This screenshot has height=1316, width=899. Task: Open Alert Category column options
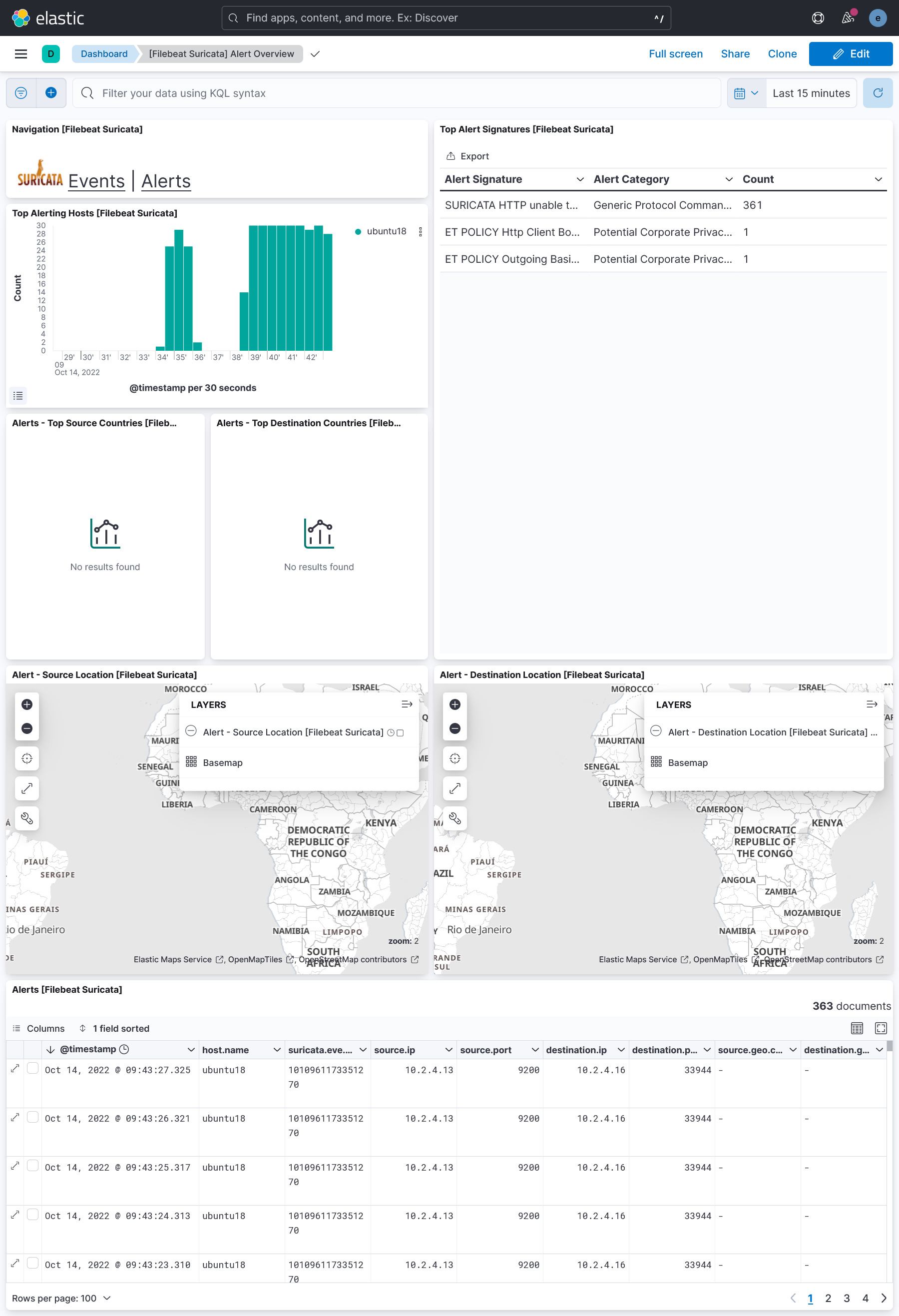tap(729, 179)
